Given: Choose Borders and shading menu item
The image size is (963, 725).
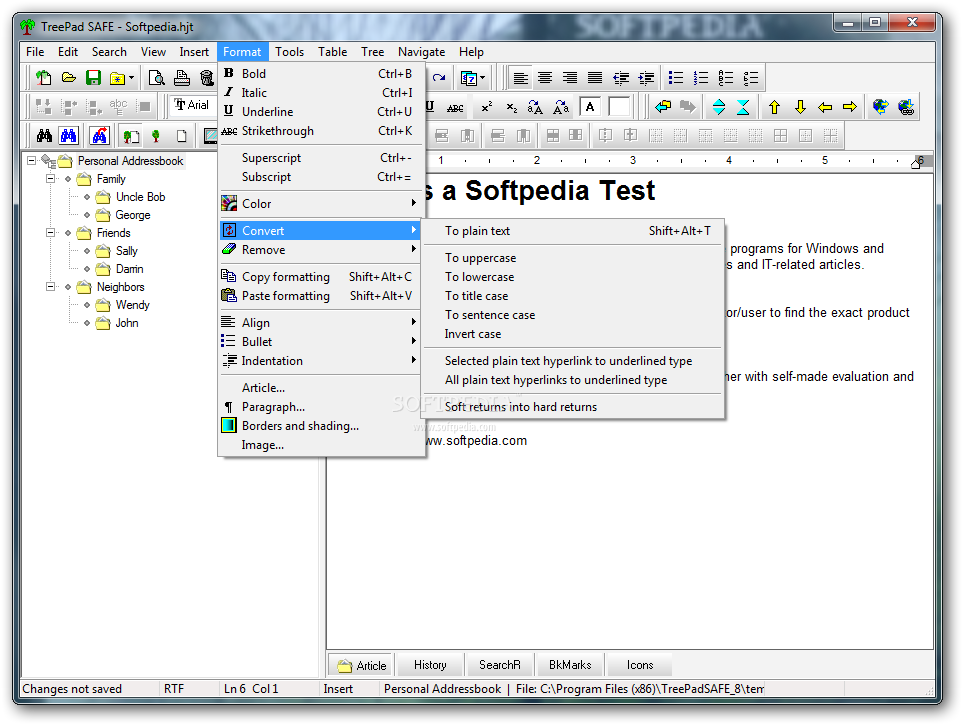Looking at the screenshot, I should click(321, 426).
